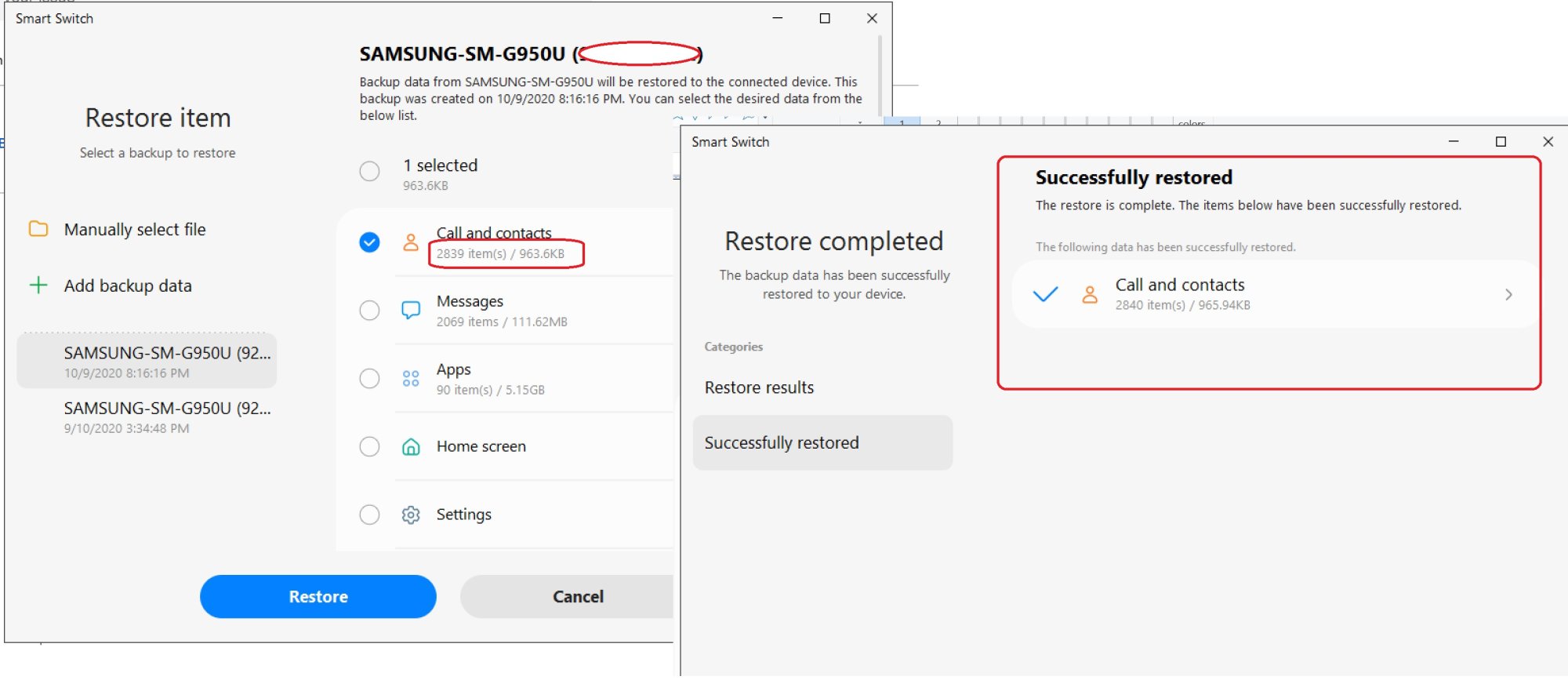Toggle the '1 selected' select-all radio button

(x=369, y=171)
